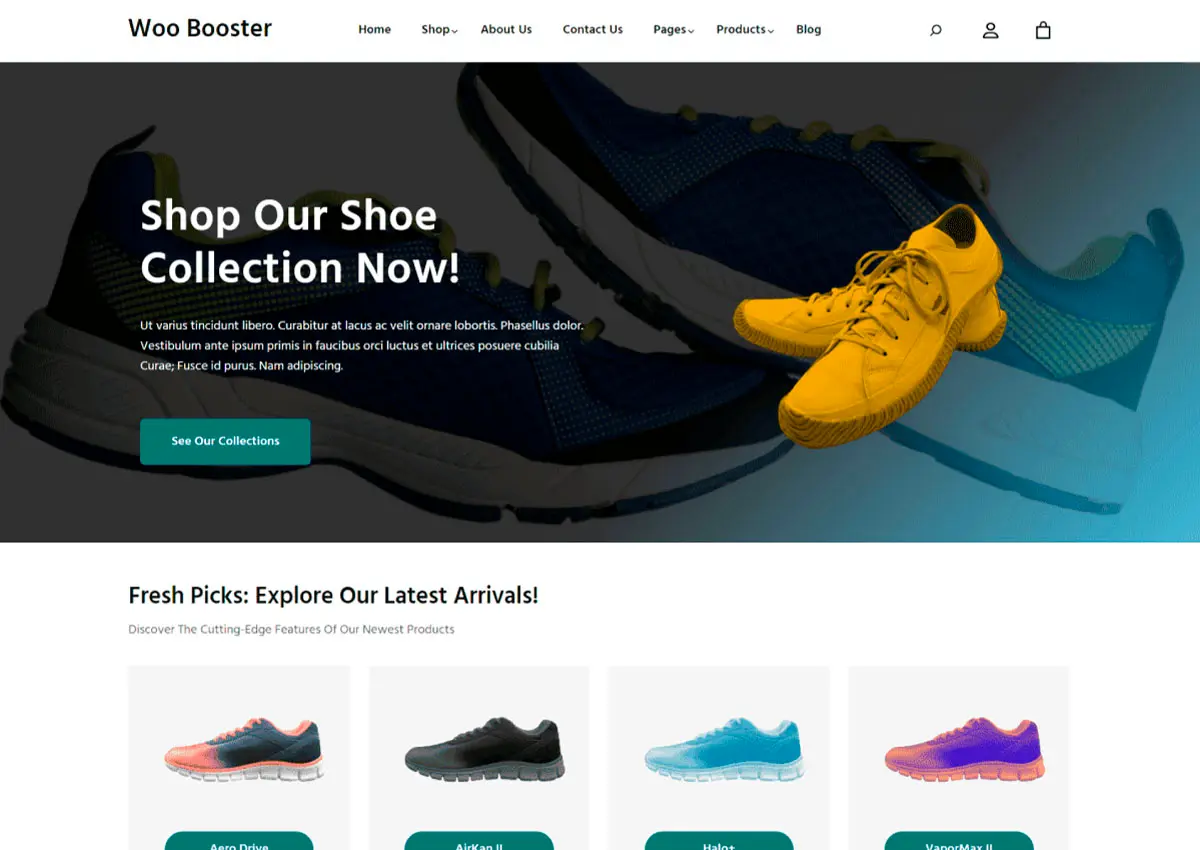
Task: Visit the Blog menu item
Action: coord(809,29)
